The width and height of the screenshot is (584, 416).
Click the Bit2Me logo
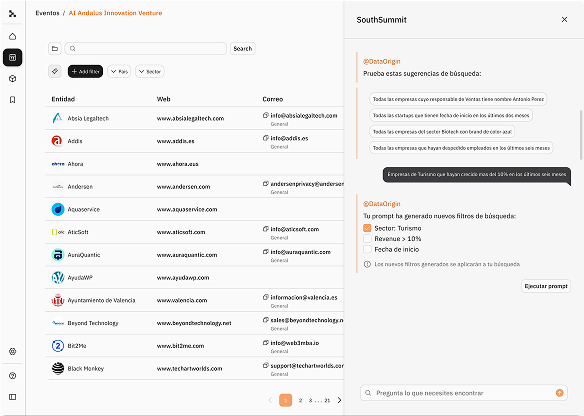(58, 346)
